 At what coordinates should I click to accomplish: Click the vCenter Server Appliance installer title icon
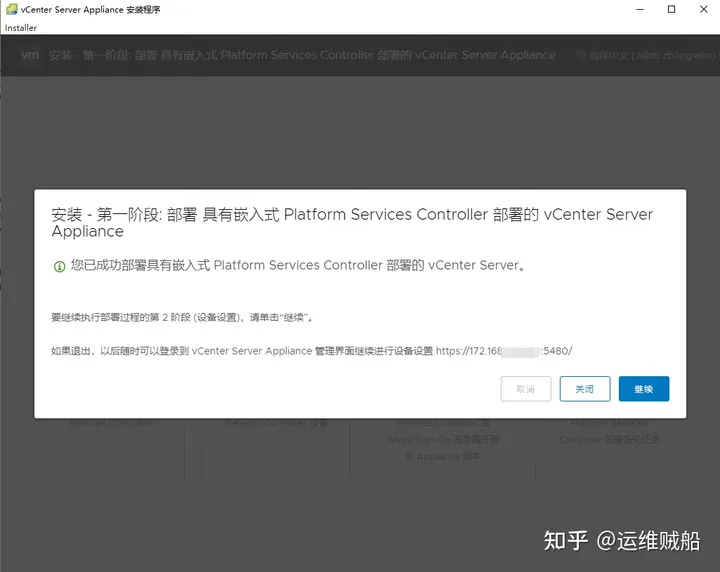(12, 9)
